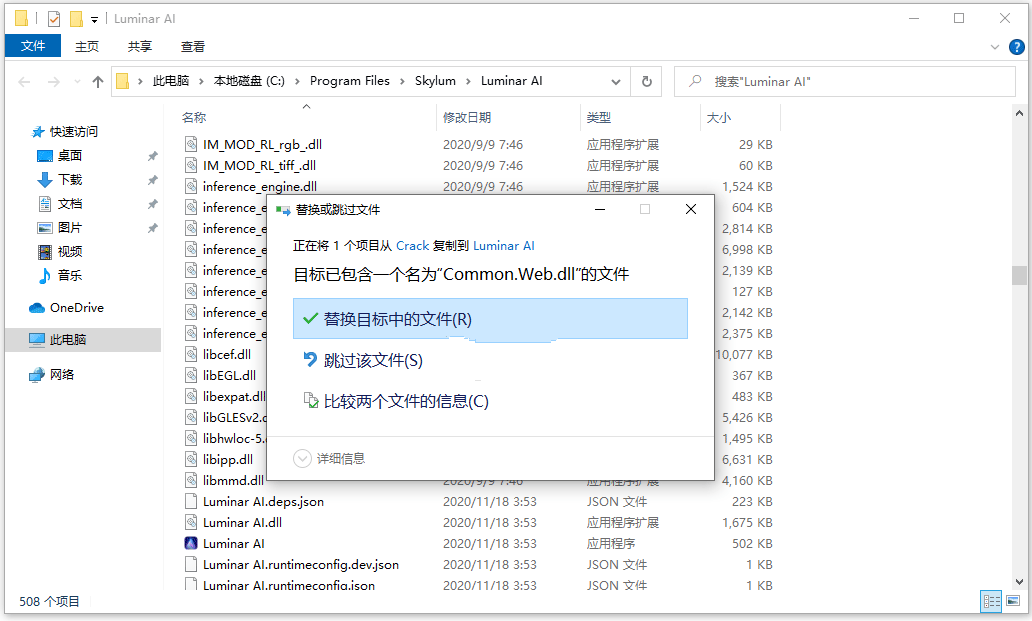Open 图片 in the navigation pane
Viewport: 1032px width, 621px height.
[x=70, y=228]
